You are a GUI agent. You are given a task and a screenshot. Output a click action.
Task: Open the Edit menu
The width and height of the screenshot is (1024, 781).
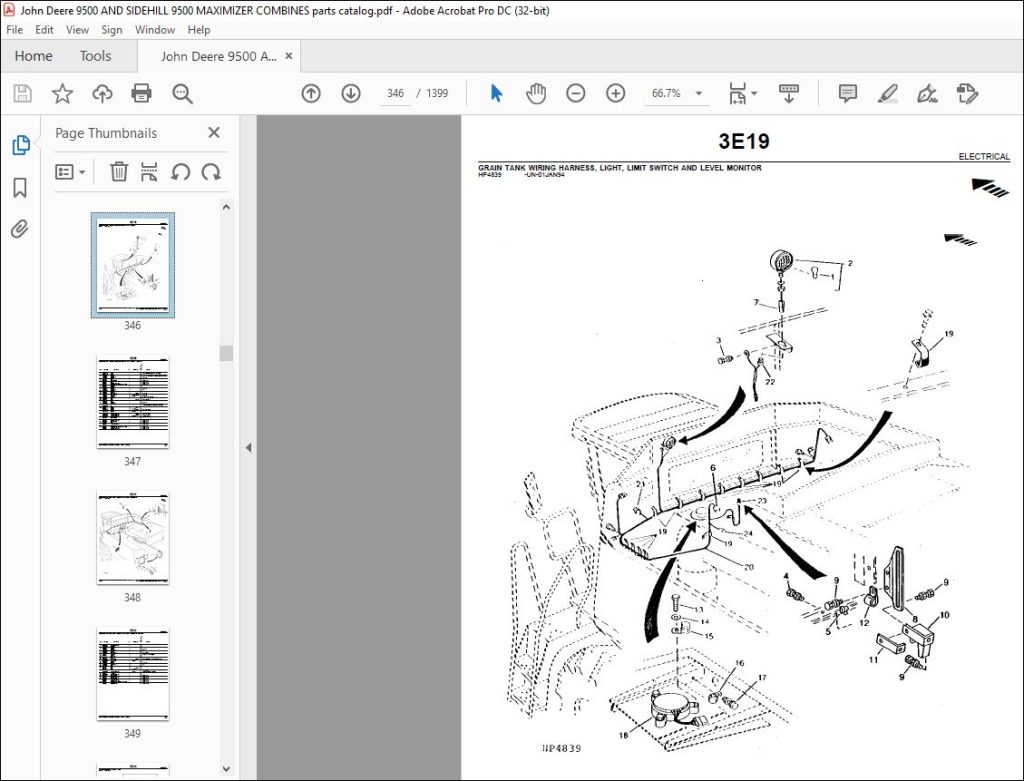click(x=44, y=29)
